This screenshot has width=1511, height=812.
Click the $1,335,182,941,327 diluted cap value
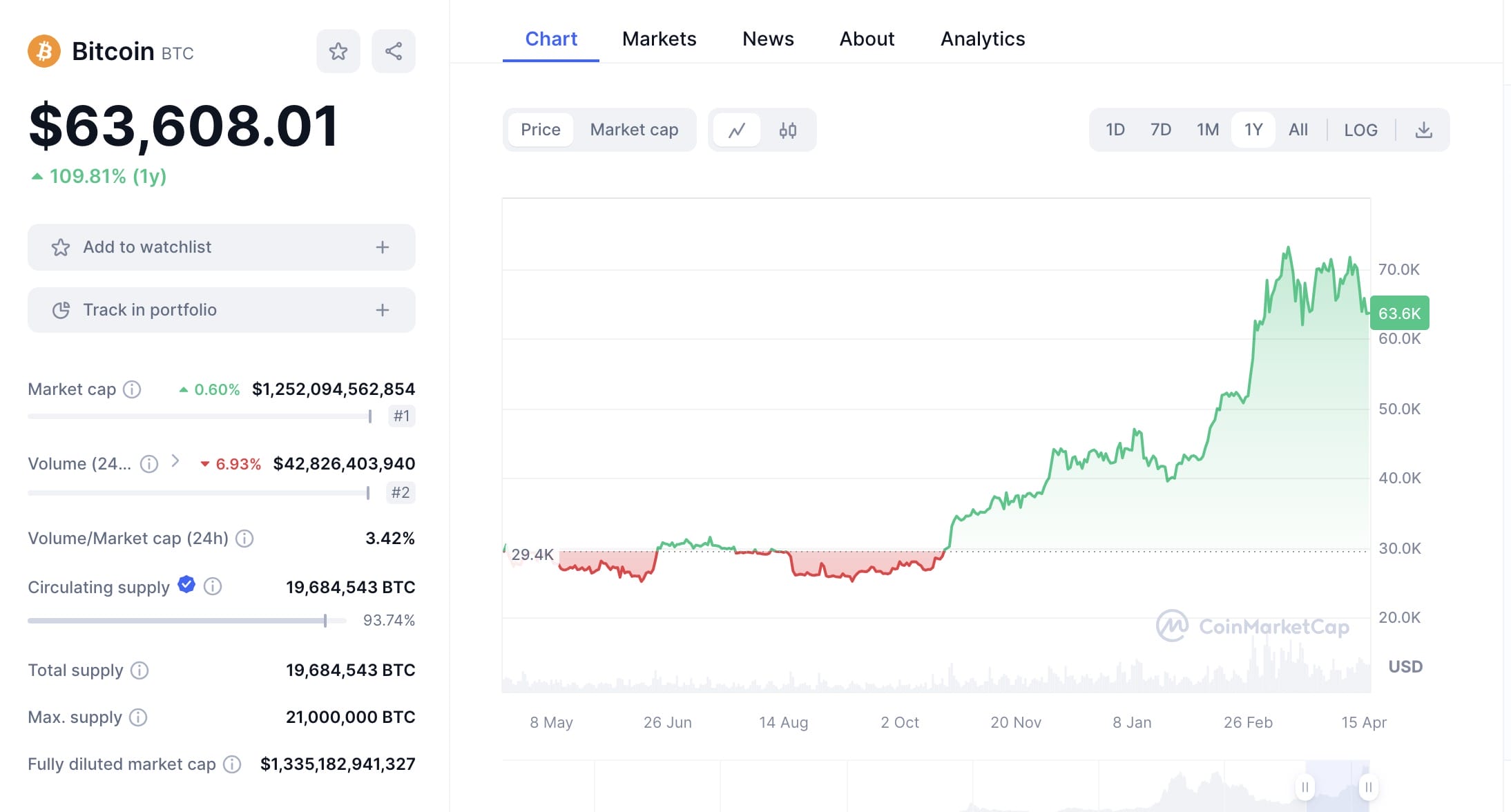tap(338, 764)
